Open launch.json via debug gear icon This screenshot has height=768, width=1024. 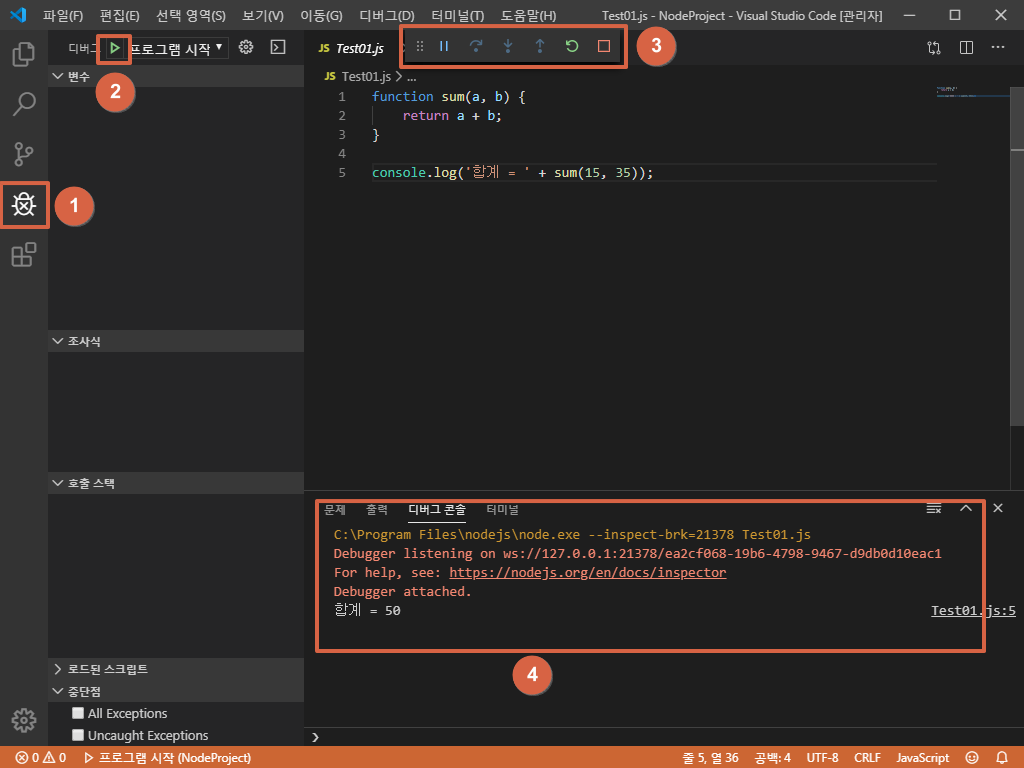point(246,47)
